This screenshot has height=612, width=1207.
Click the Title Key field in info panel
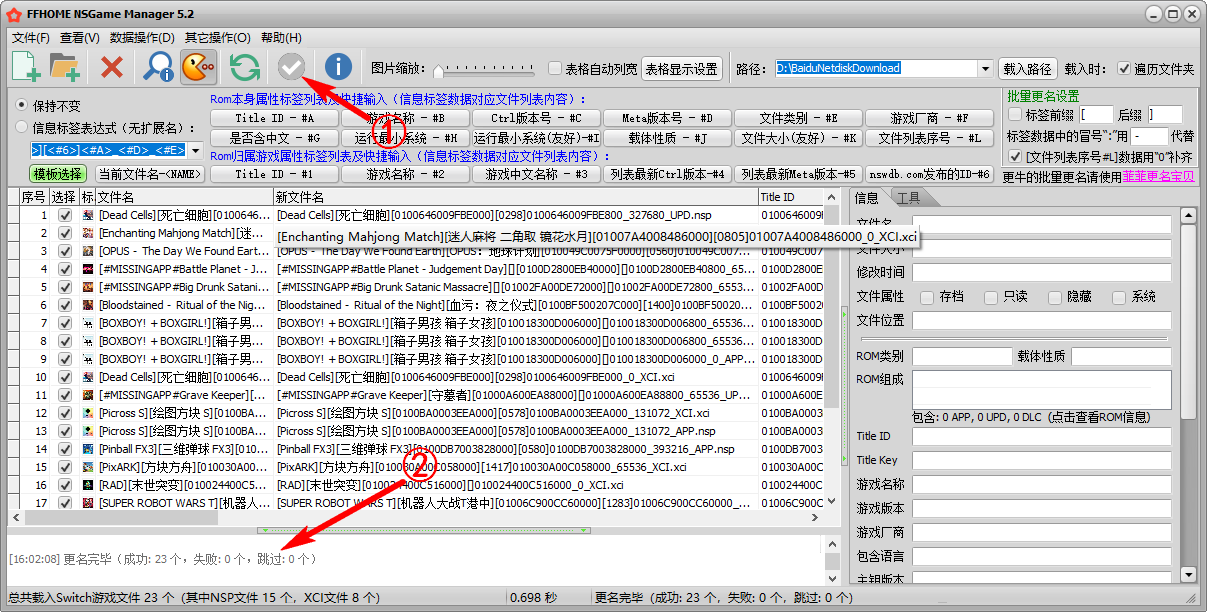(1041, 460)
